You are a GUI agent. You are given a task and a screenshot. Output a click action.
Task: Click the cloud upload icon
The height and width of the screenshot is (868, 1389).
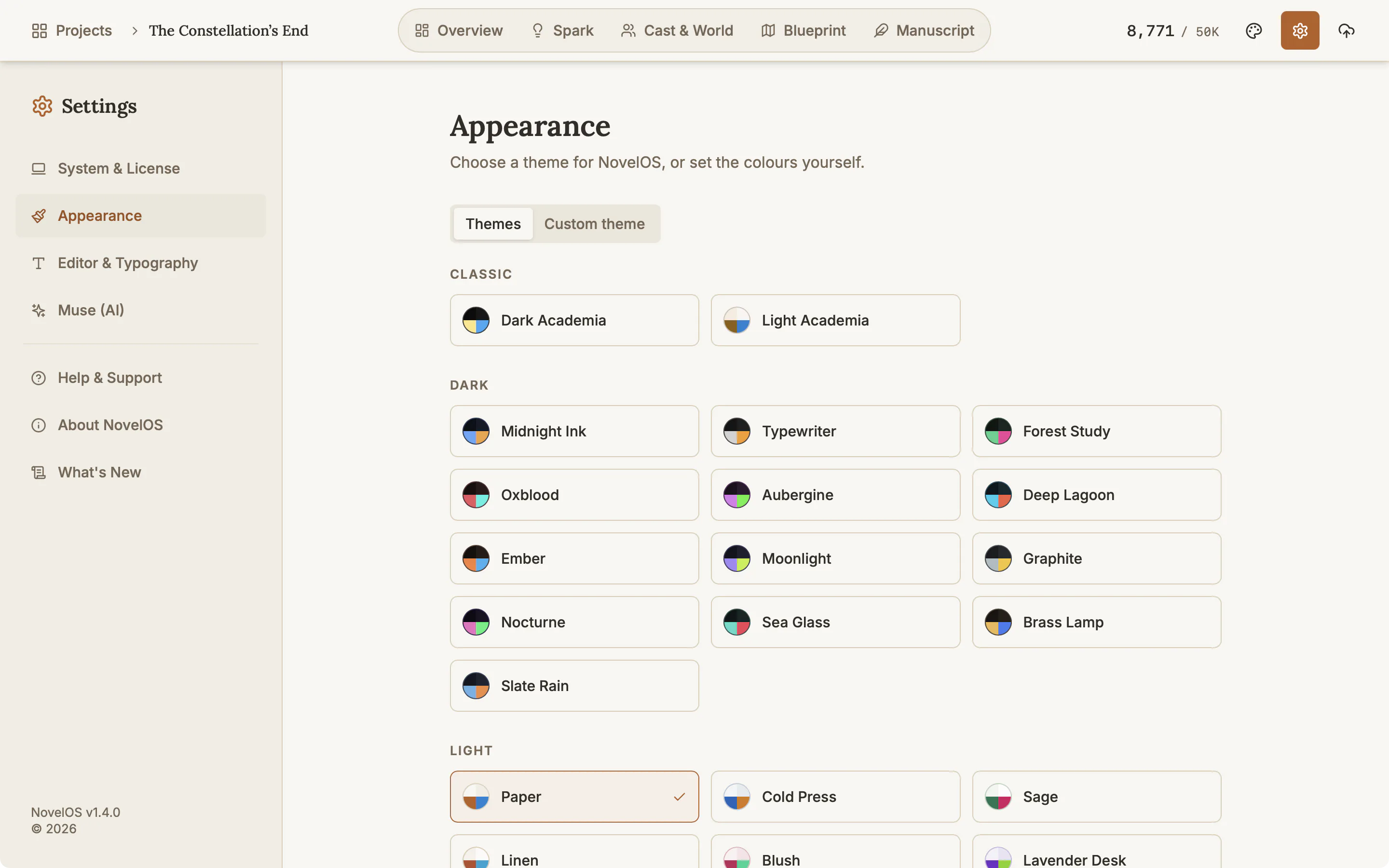[1346, 30]
